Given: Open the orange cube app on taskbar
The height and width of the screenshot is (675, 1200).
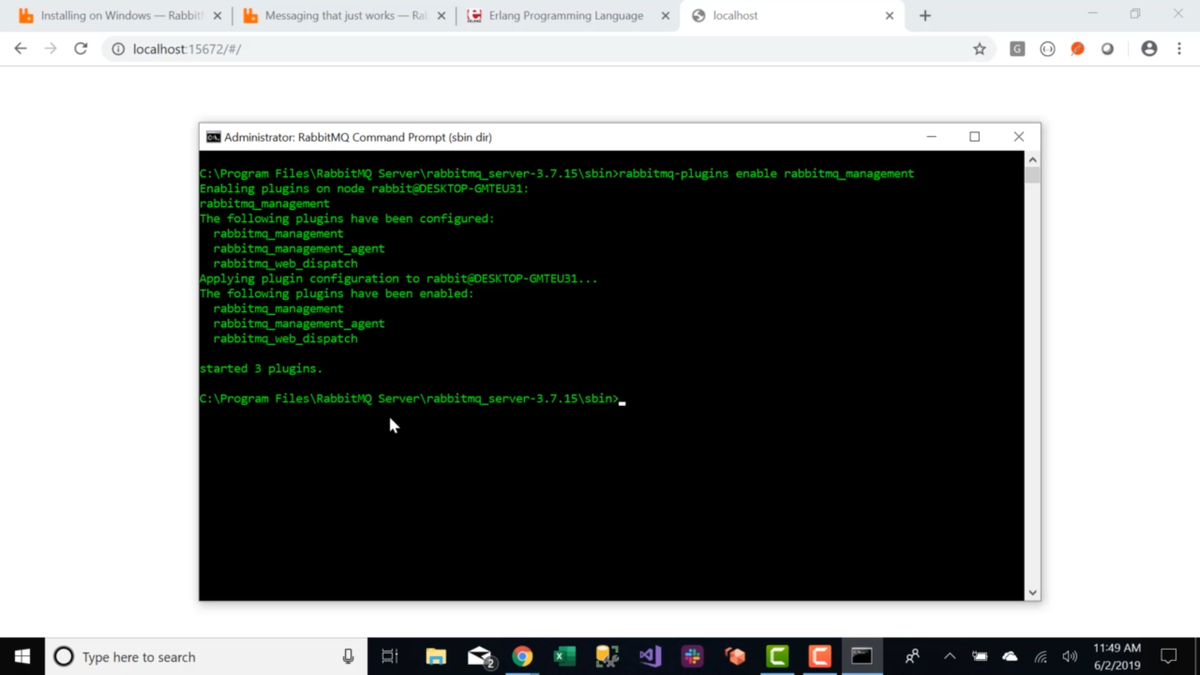Looking at the screenshot, I should point(735,657).
